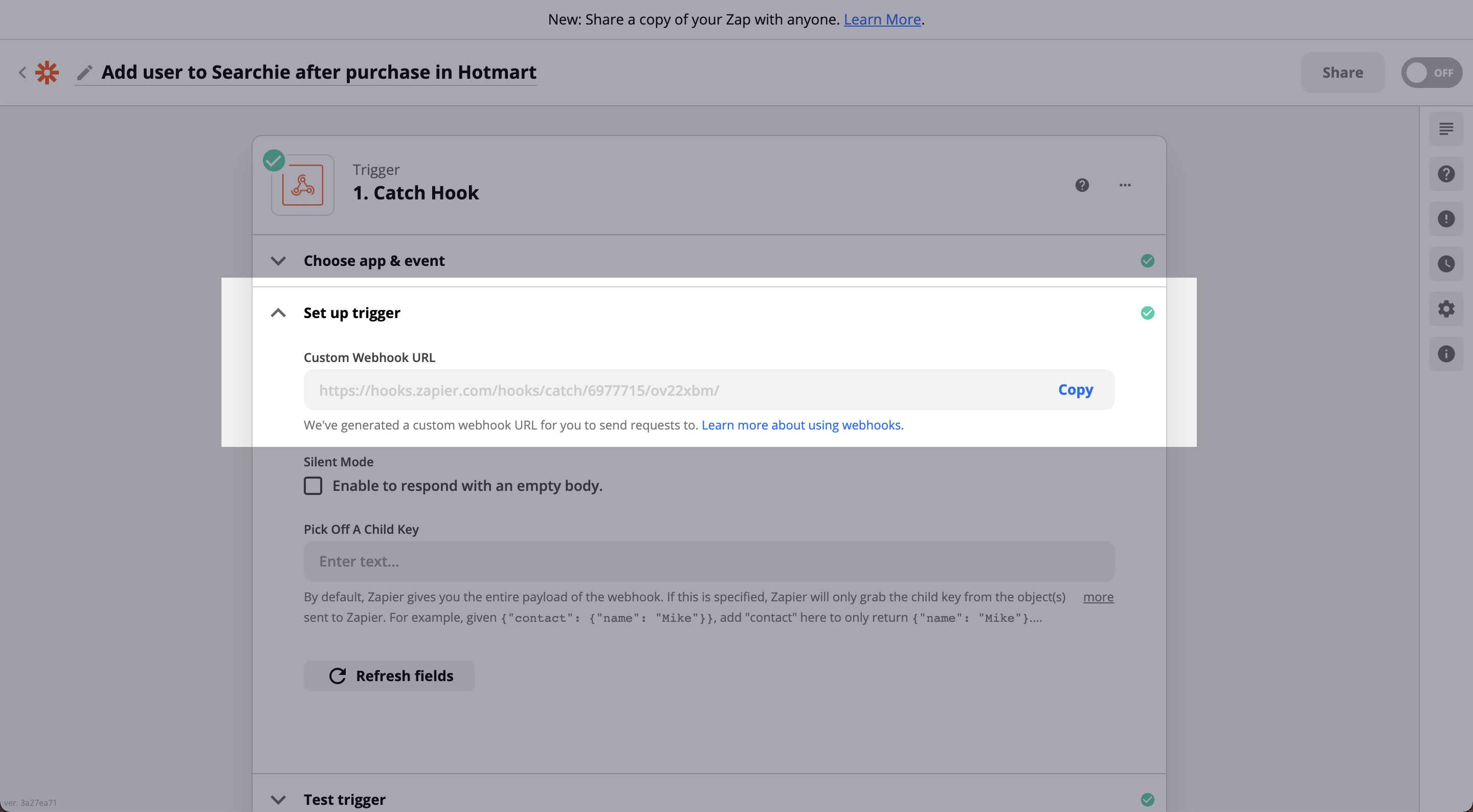Click the Zap title text
Screen dimensions: 1473x812
point(319,72)
